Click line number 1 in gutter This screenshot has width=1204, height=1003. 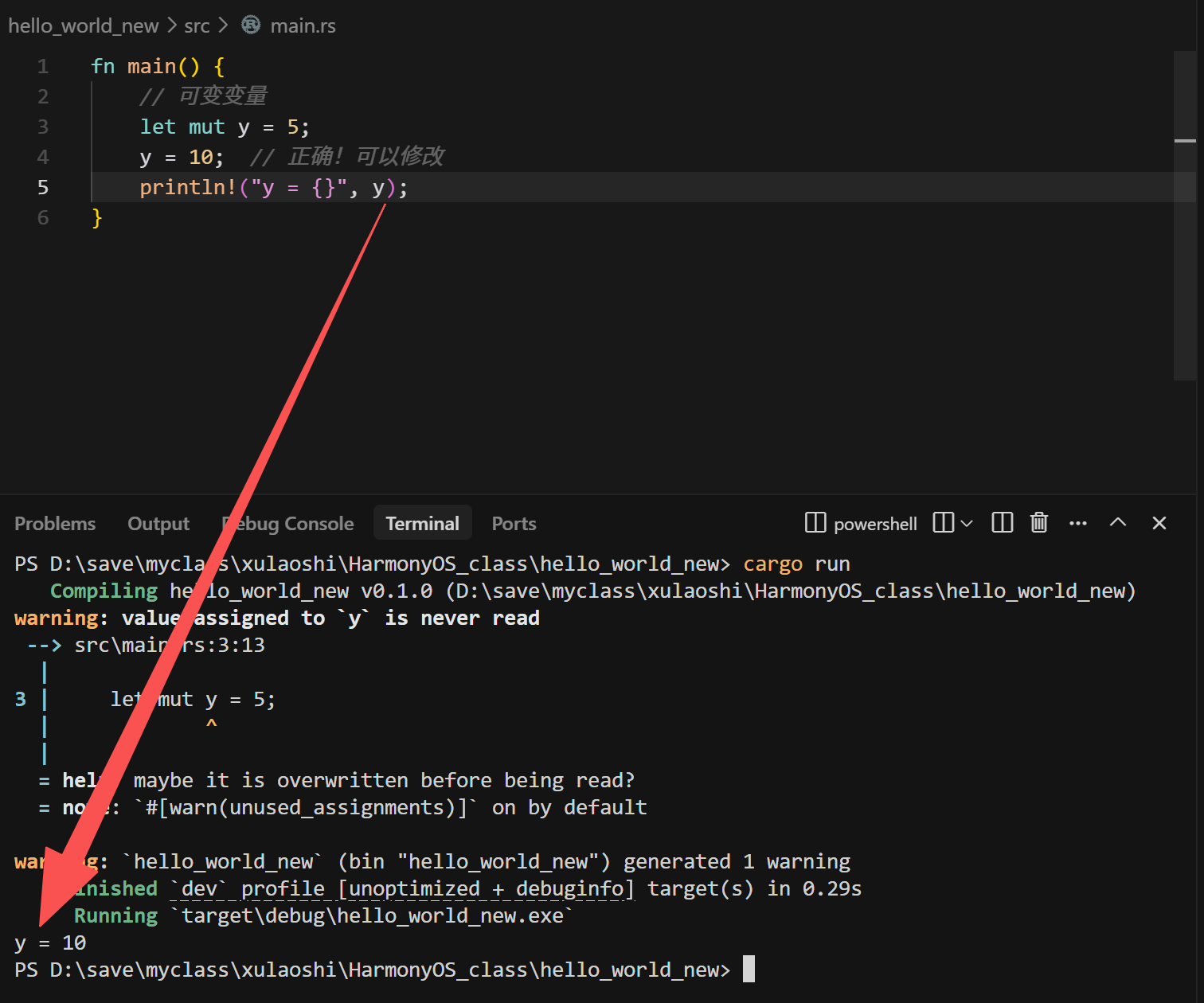click(43, 66)
